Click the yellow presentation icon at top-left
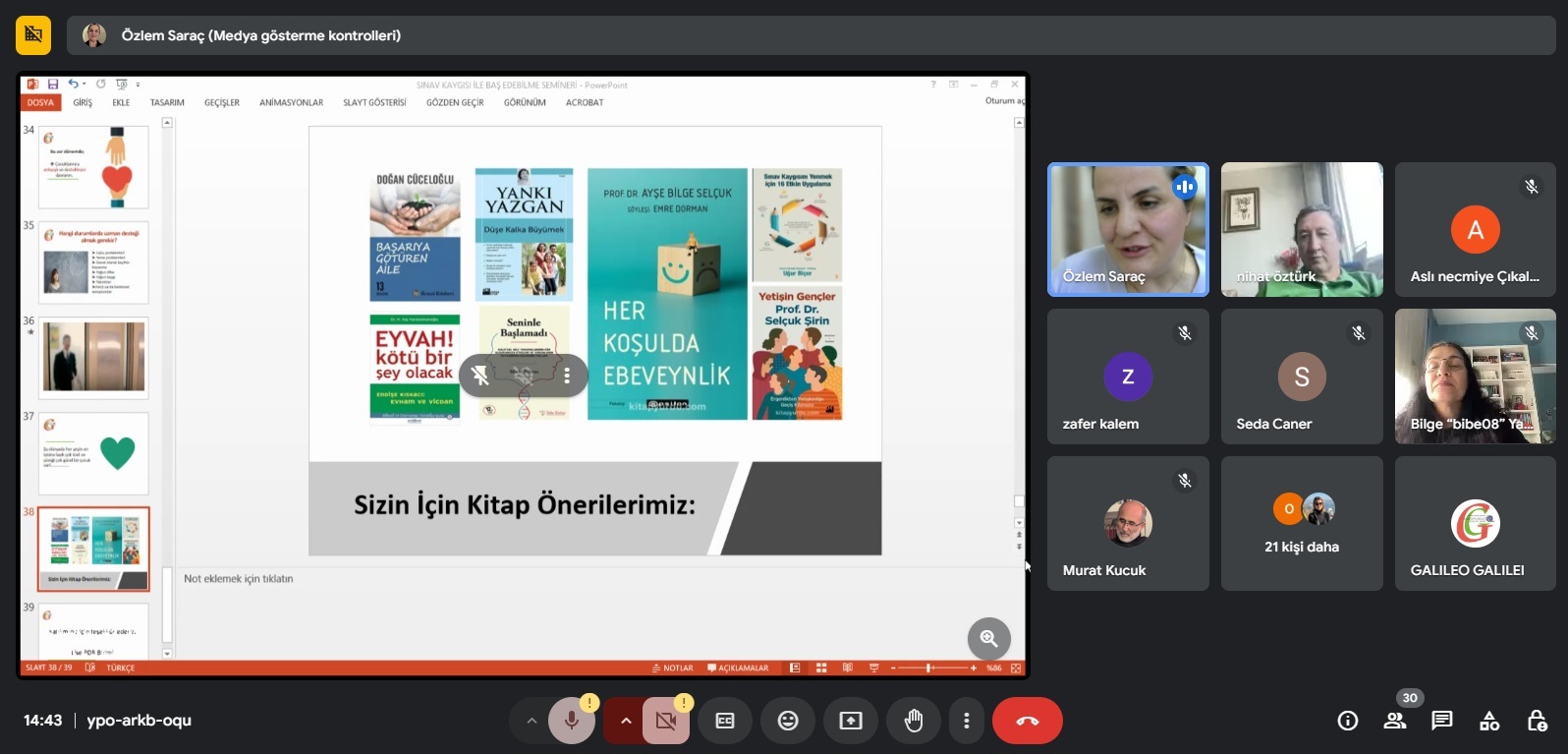 tap(33, 35)
